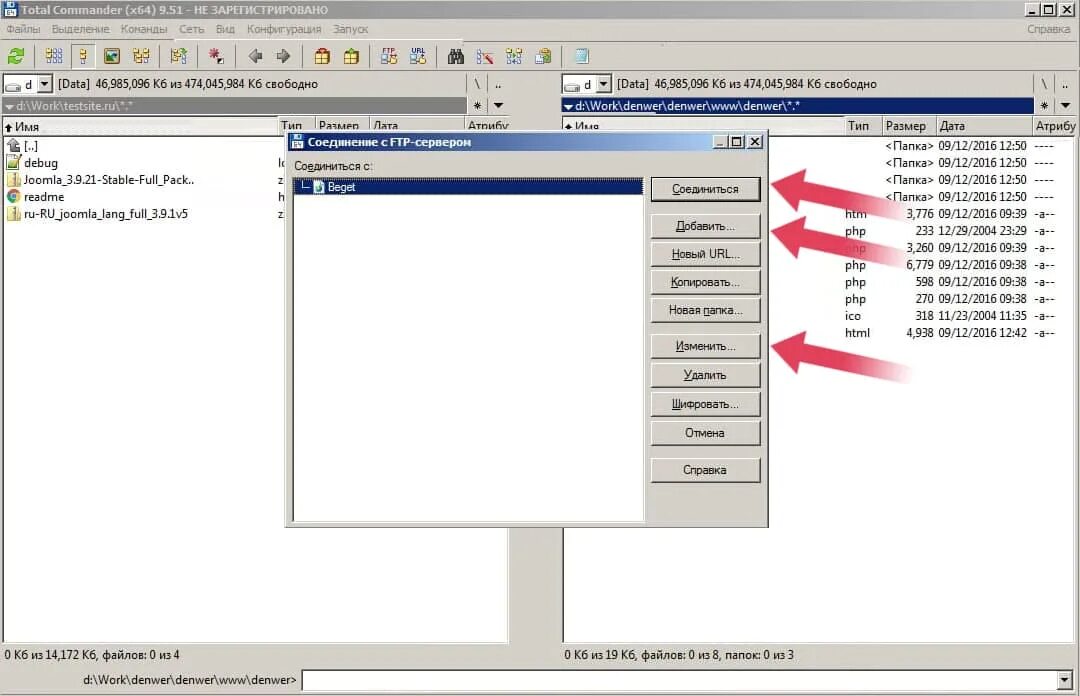Select the readme file in left panel
The width and height of the screenshot is (1080, 696).
point(44,197)
